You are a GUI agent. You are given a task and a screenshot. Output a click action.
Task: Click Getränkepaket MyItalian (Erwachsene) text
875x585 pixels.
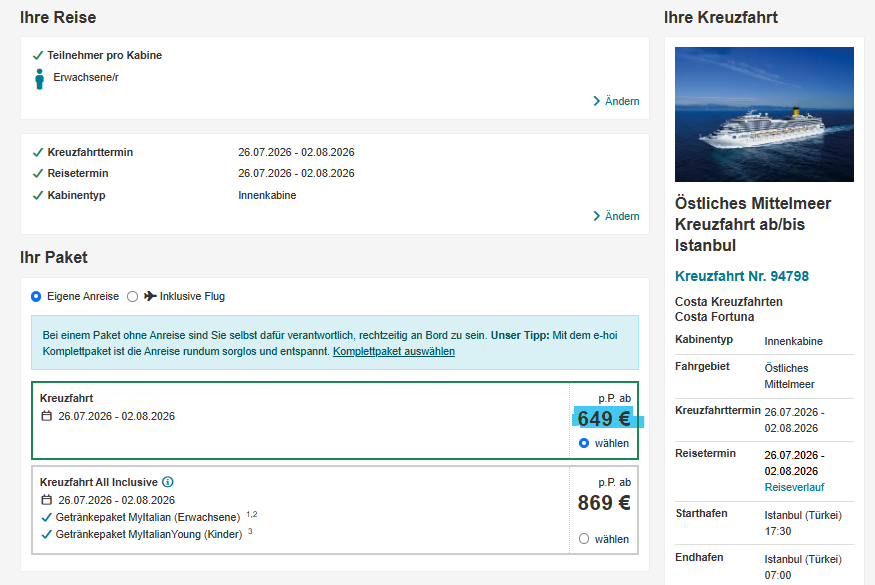(148, 517)
